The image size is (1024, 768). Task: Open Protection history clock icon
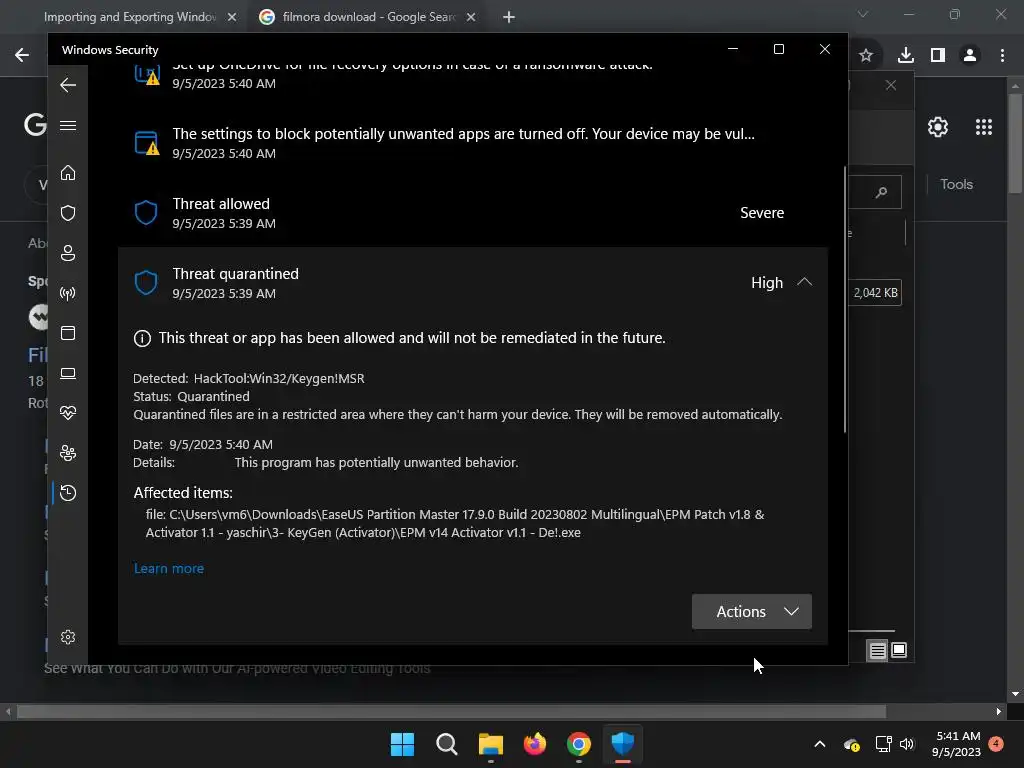click(68, 493)
